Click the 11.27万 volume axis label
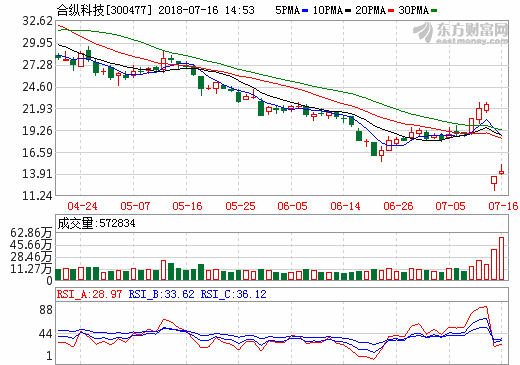The height and width of the screenshot is (365, 520). [x=31, y=269]
